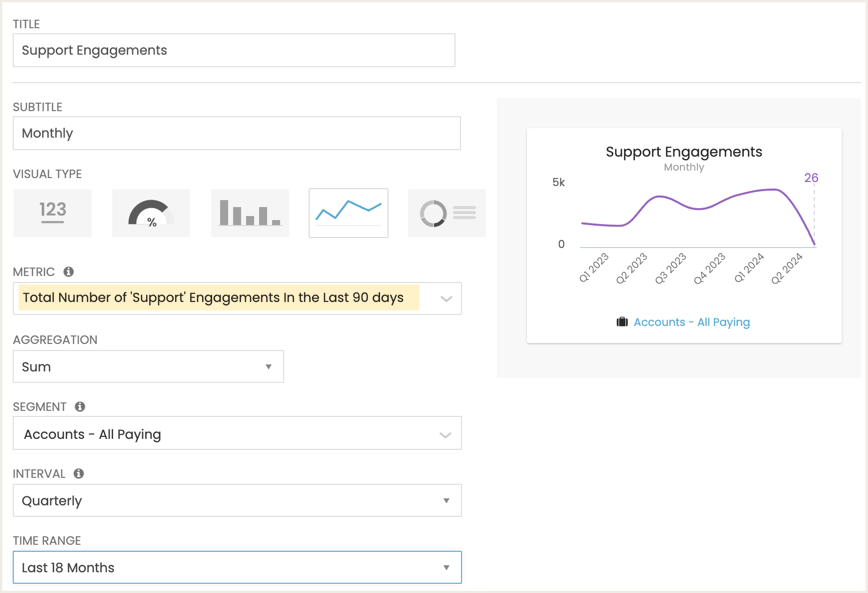The width and height of the screenshot is (868, 593).
Task: Open the Interval Quarterly dropdown
Action: click(x=237, y=501)
